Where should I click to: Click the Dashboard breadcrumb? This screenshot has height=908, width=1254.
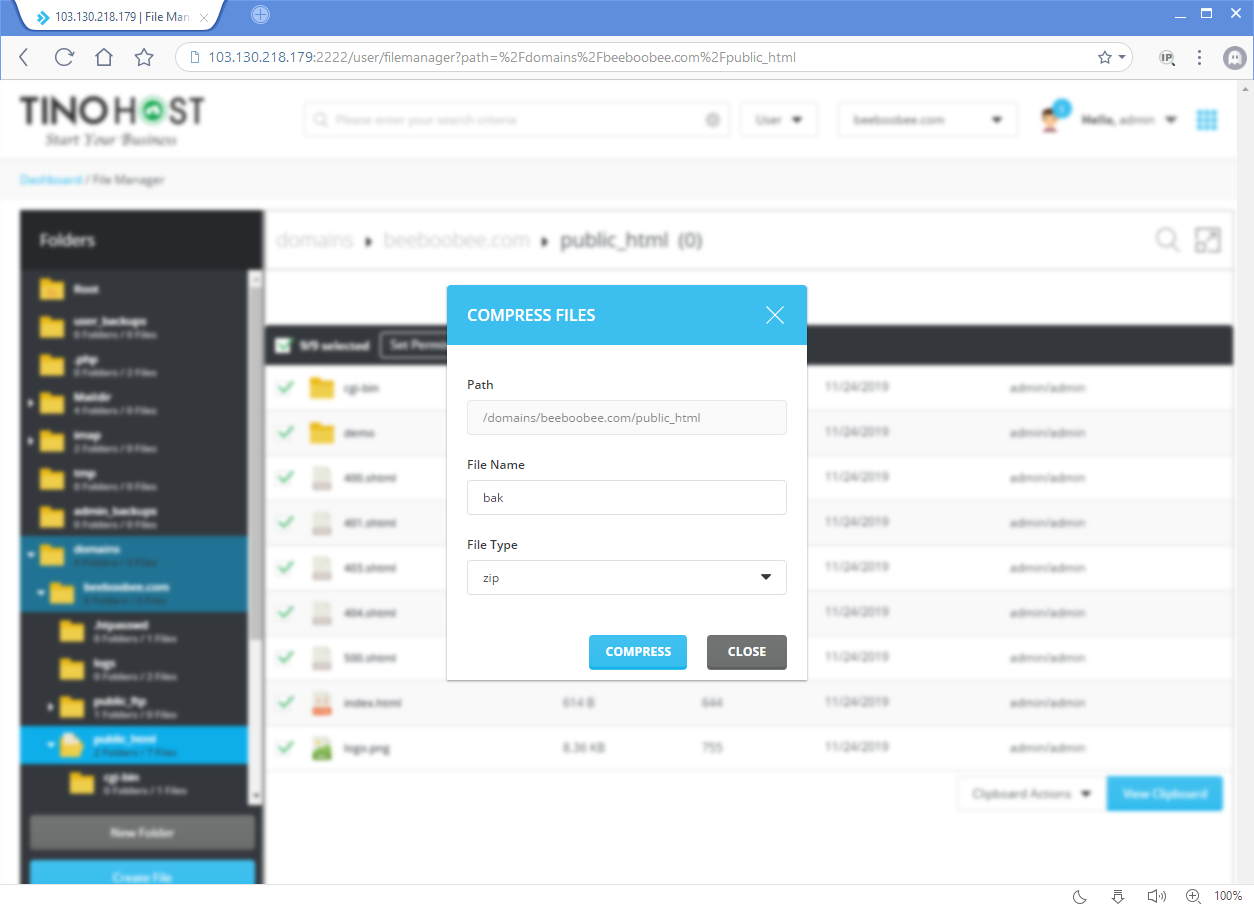(x=50, y=179)
